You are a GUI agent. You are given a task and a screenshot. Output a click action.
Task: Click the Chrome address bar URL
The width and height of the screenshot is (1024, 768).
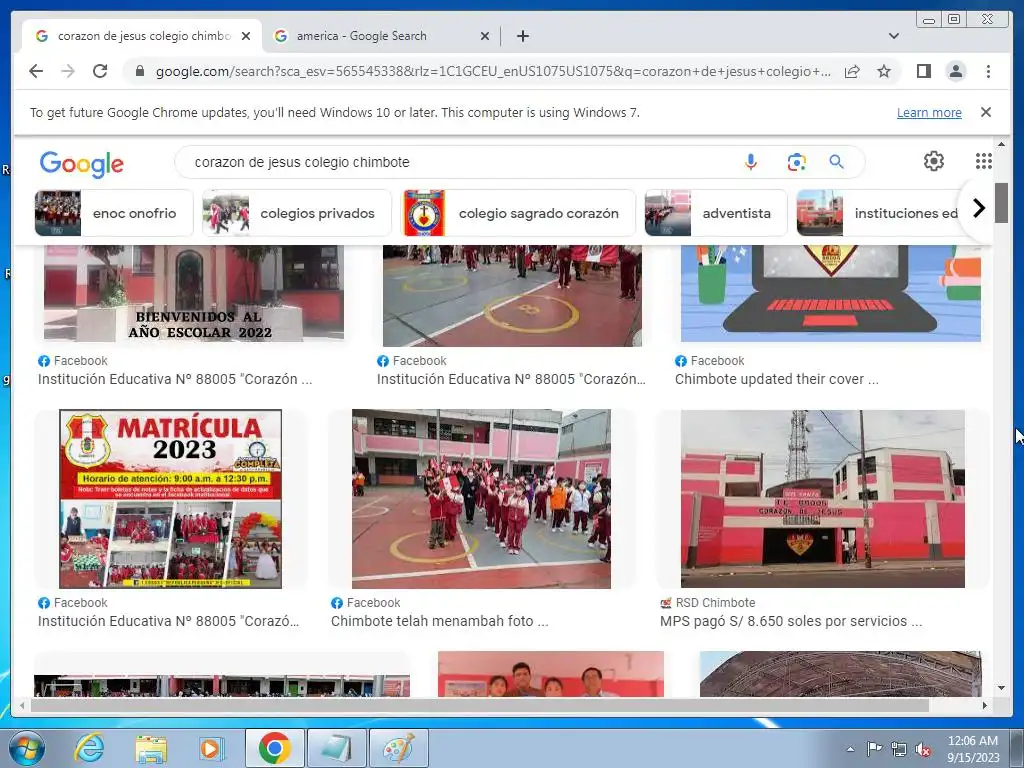(493, 71)
